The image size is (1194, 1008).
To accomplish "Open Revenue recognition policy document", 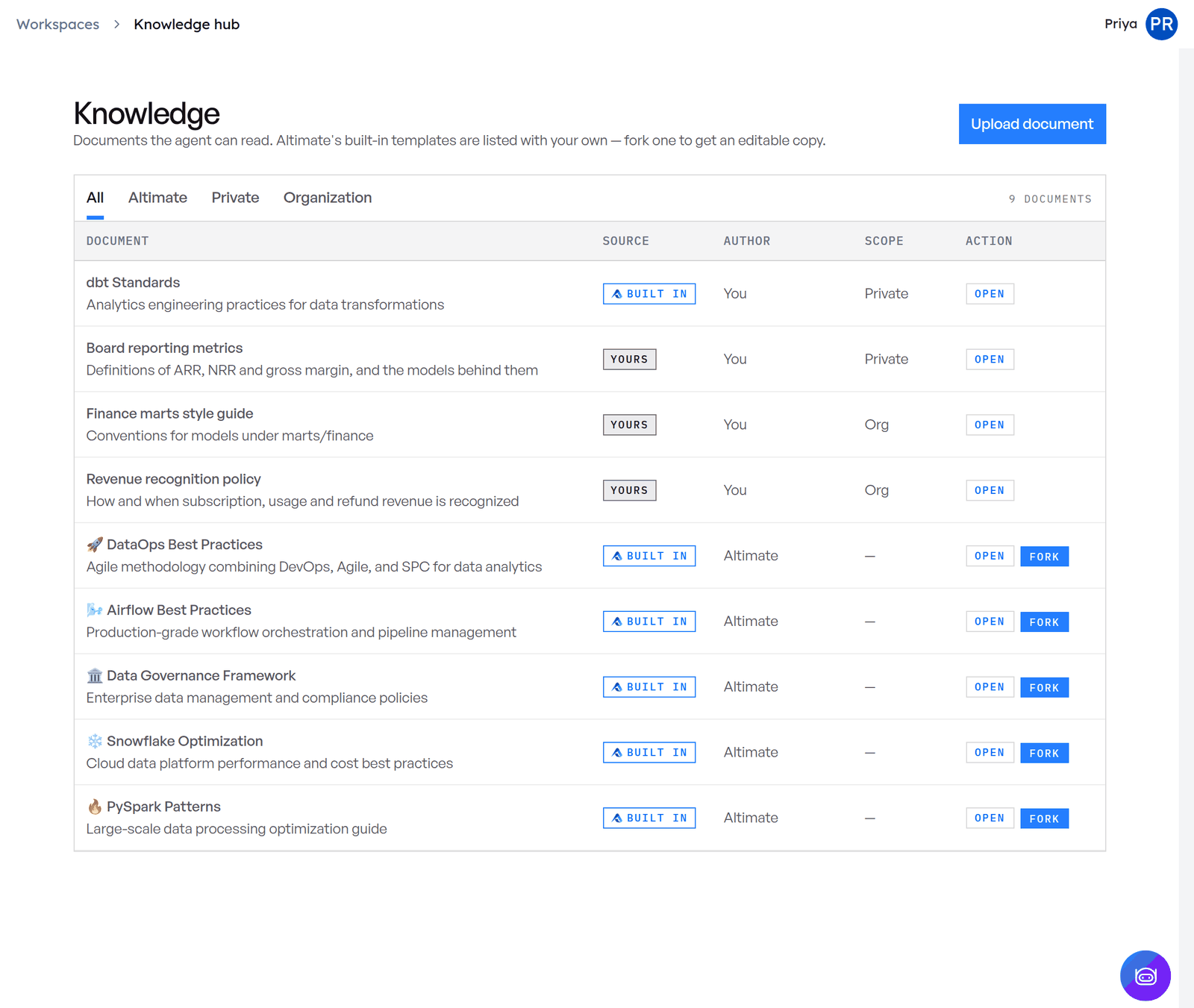I will tap(990, 490).
